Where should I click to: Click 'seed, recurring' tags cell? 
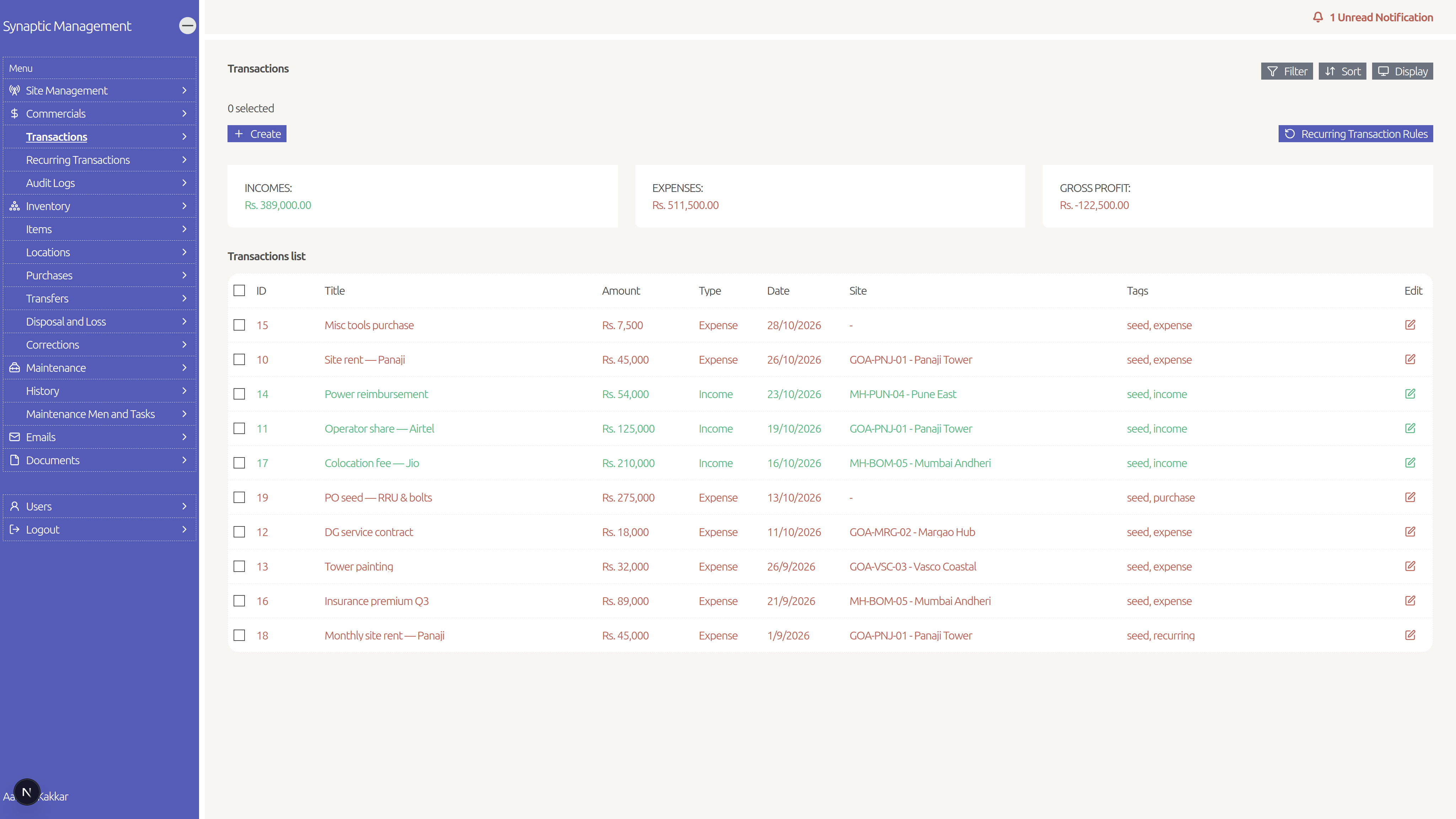click(x=1160, y=635)
